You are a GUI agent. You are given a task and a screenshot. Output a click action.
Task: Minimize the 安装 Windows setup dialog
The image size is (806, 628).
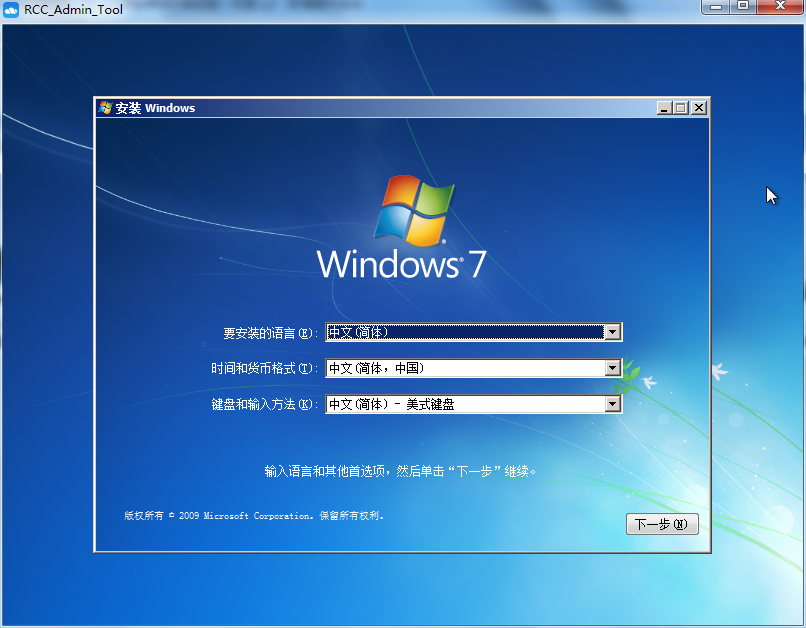pos(664,108)
